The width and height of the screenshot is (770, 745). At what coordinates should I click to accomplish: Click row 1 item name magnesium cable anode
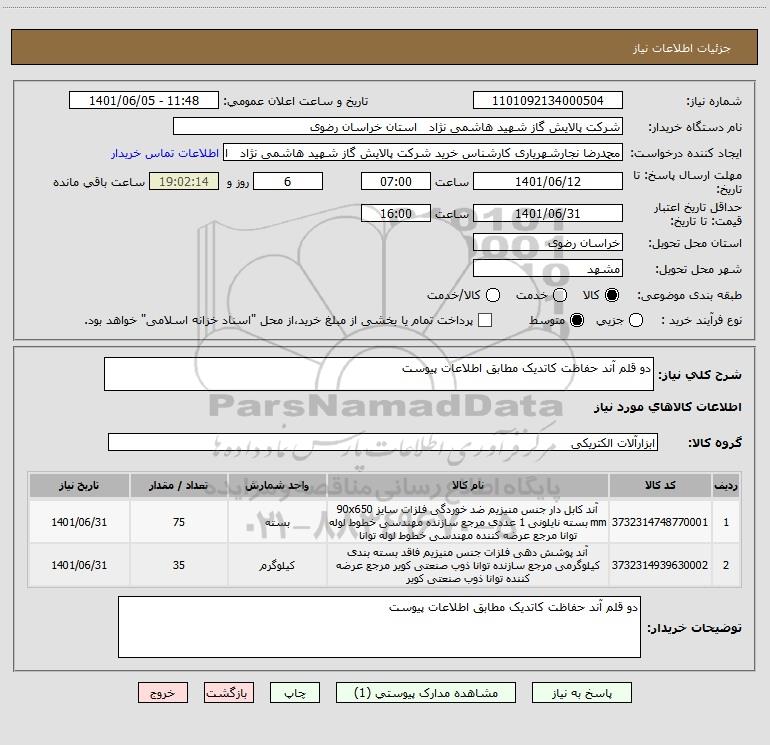[x=468, y=522]
